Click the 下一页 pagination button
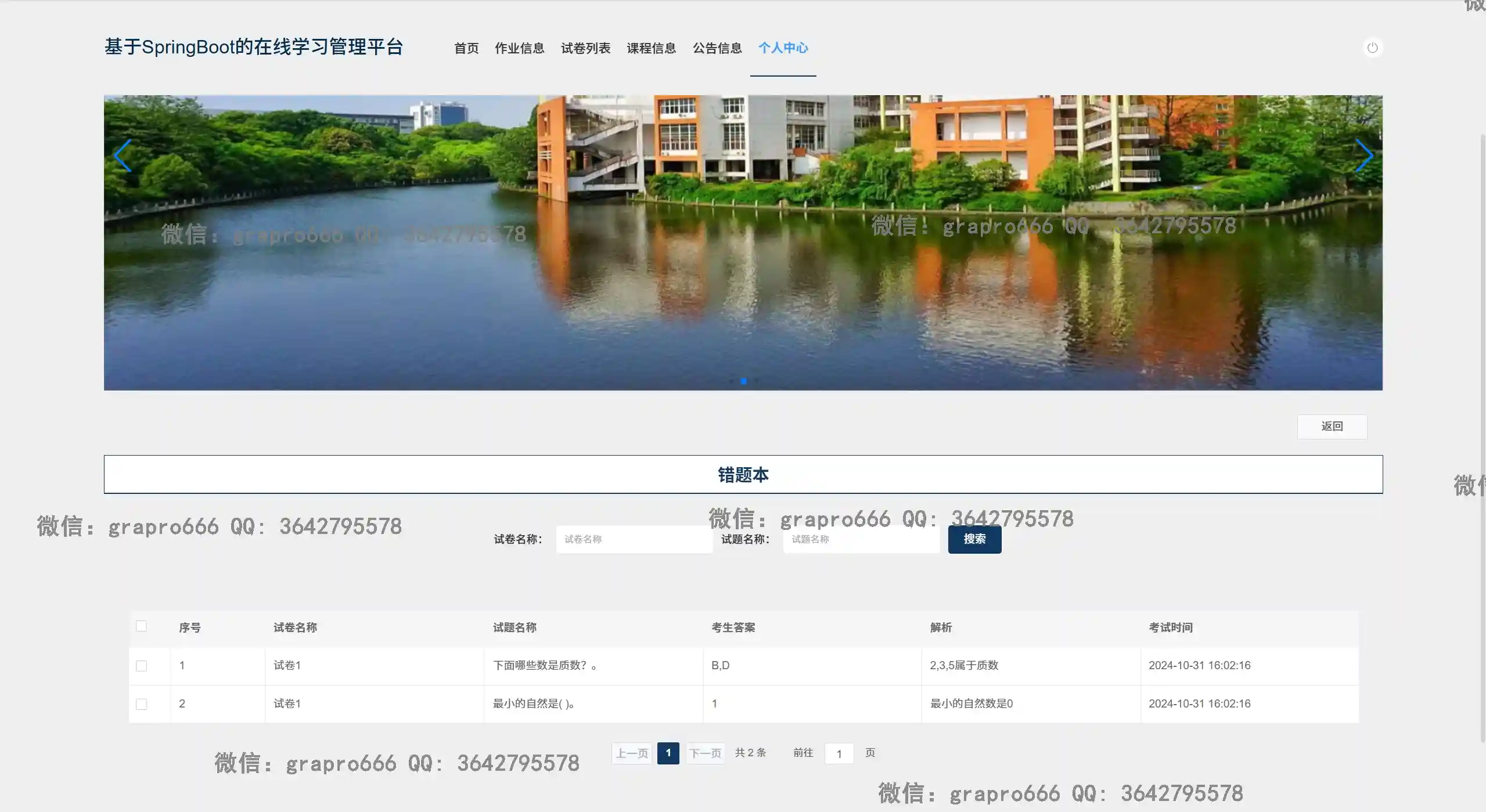Image resolution: width=1486 pixels, height=812 pixels. pyautogui.click(x=705, y=753)
